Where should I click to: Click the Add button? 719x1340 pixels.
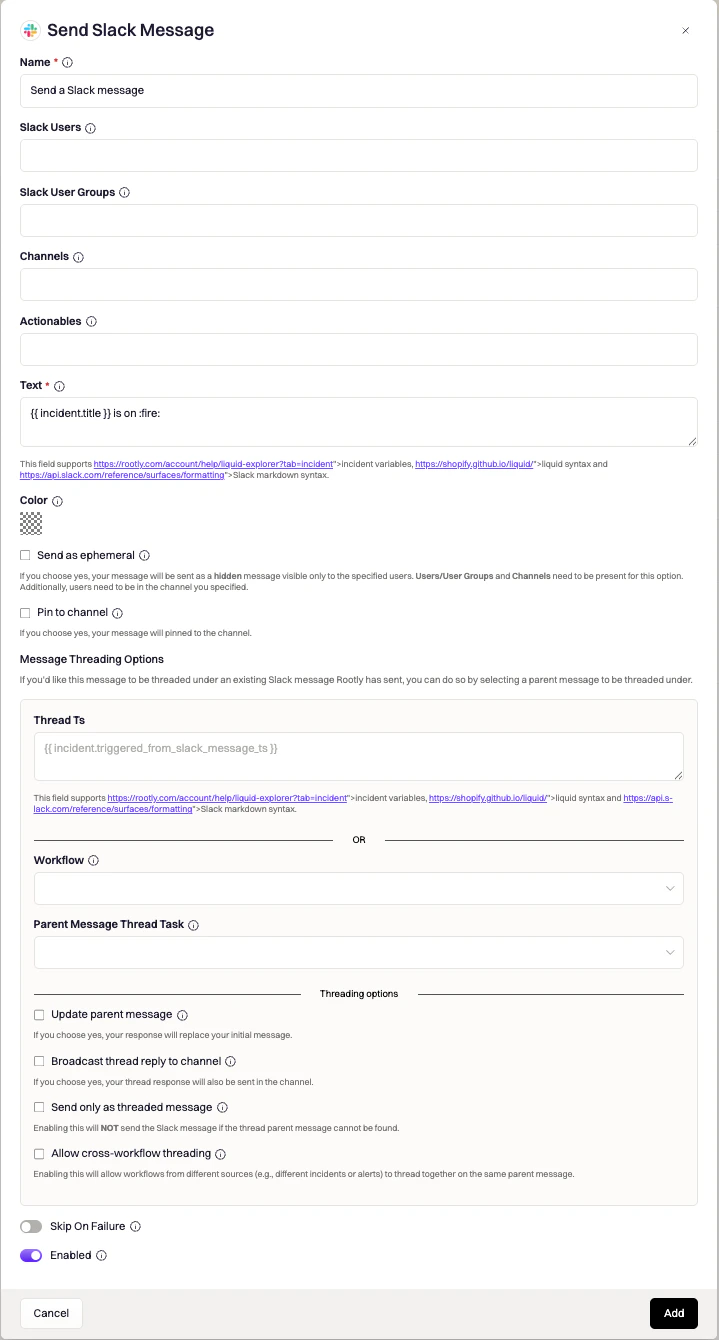673,1313
